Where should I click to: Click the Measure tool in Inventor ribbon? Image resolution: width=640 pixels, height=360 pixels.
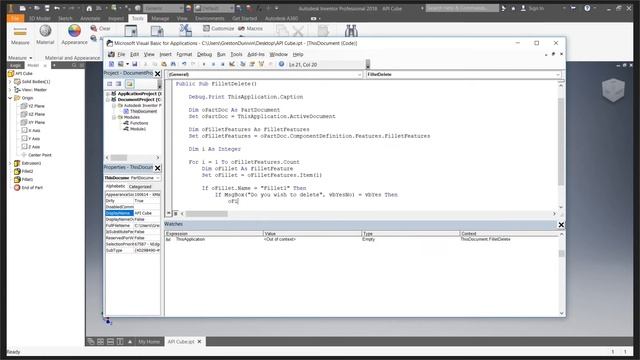click(20, 36)
